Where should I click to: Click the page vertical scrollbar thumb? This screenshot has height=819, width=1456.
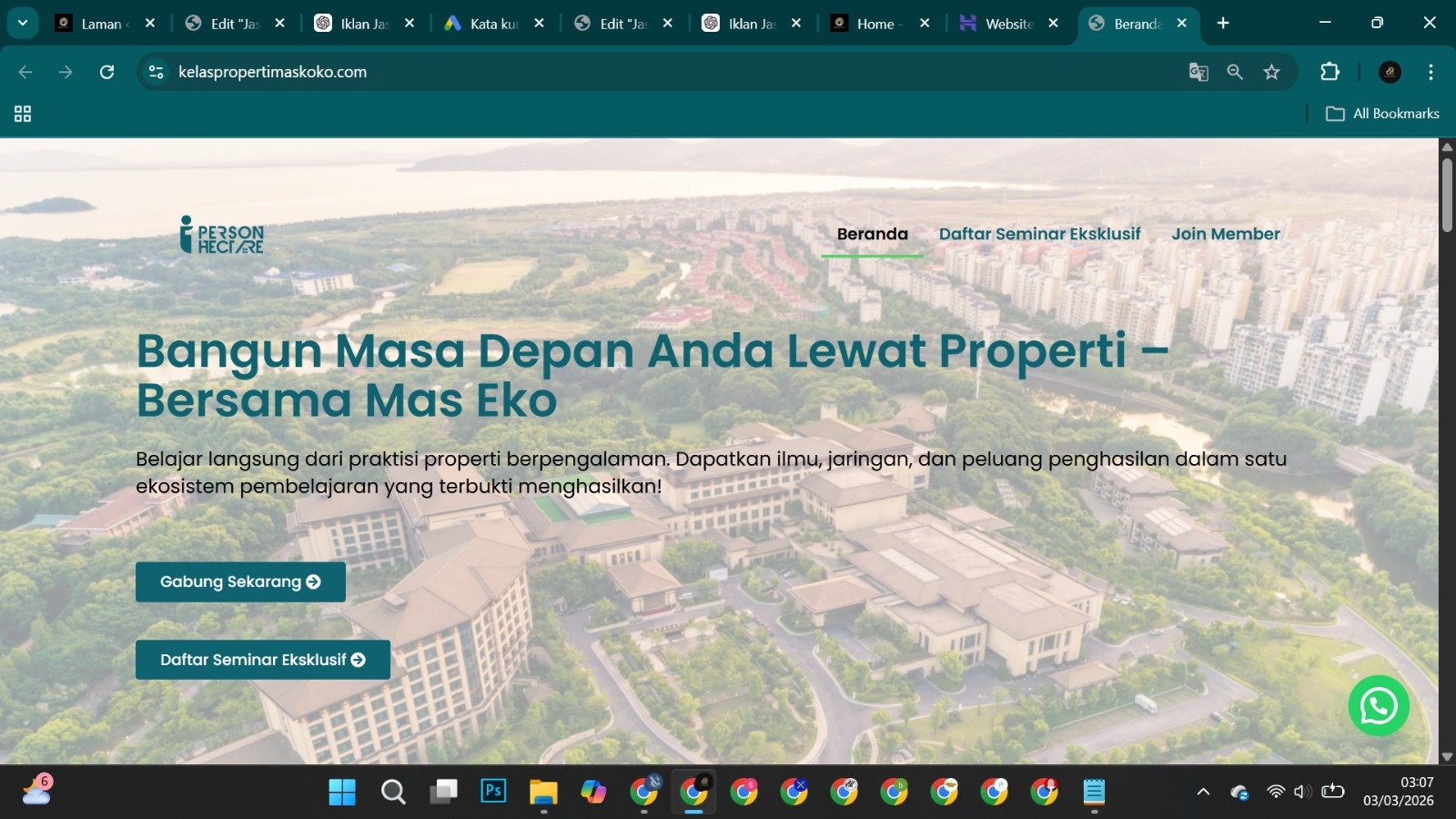1447,196
